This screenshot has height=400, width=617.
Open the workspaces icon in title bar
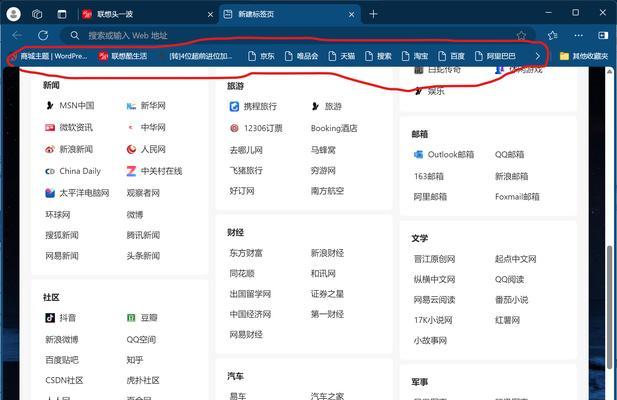pyautogui.click(x=37, y=14)
